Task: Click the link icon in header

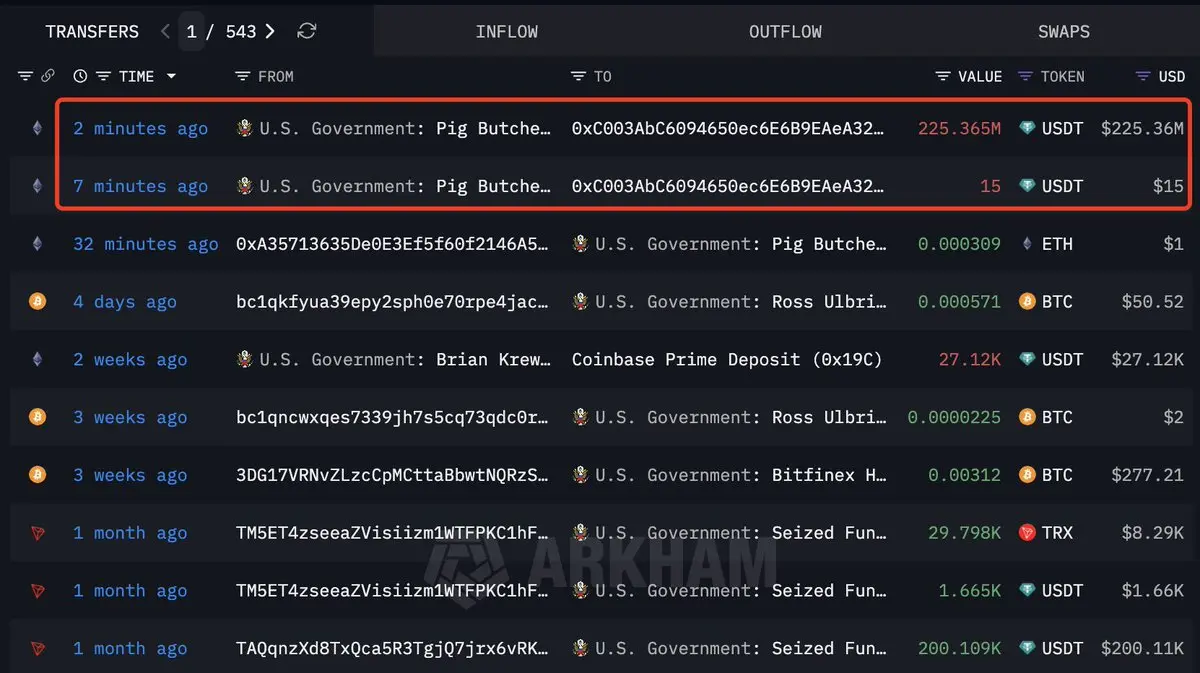Action: tap(48, 76)
